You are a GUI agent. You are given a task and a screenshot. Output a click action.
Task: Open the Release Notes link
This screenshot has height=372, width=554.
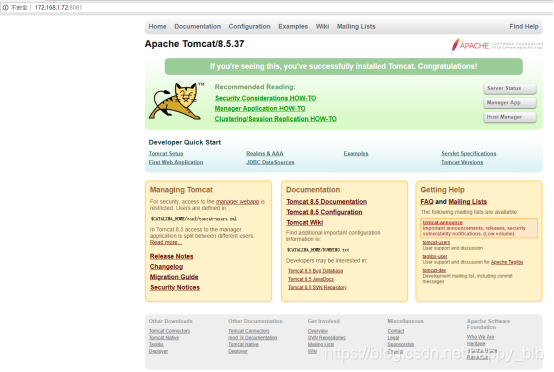tap(171, 256)
